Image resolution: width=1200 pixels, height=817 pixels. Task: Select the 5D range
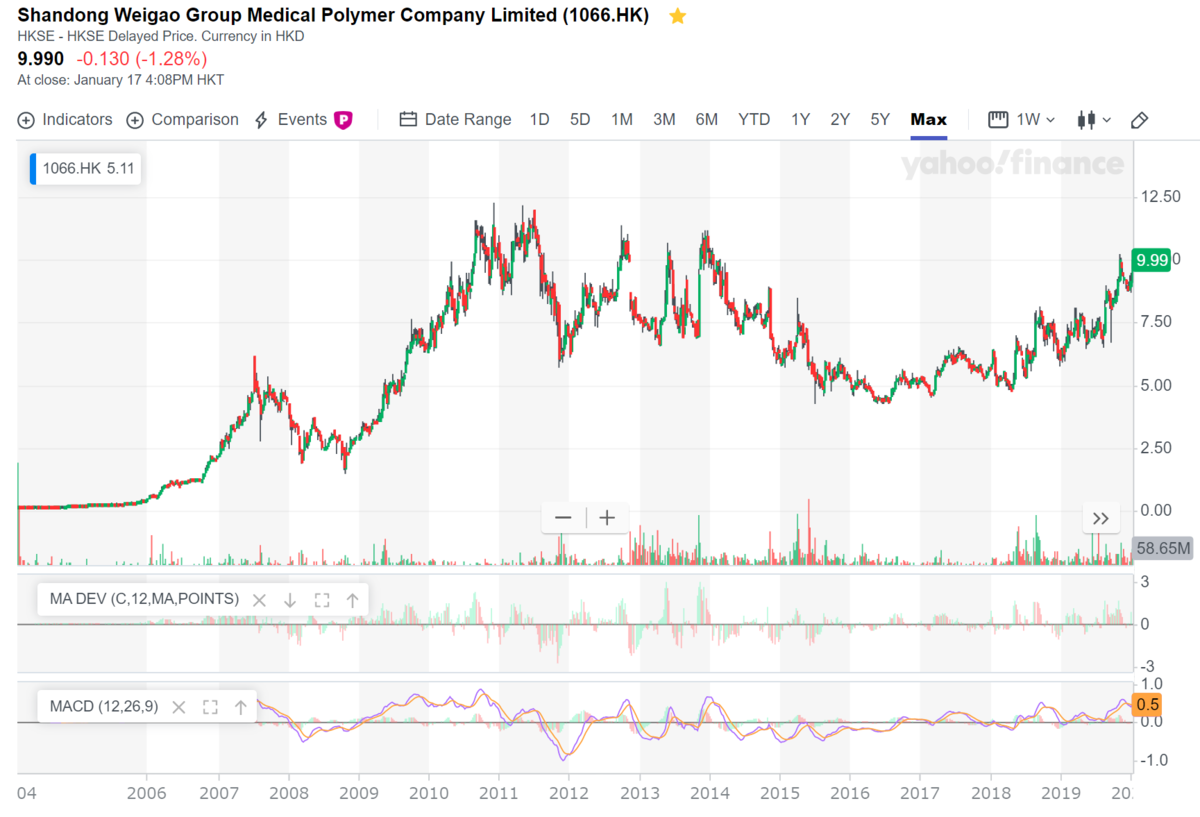click(580, 120)
